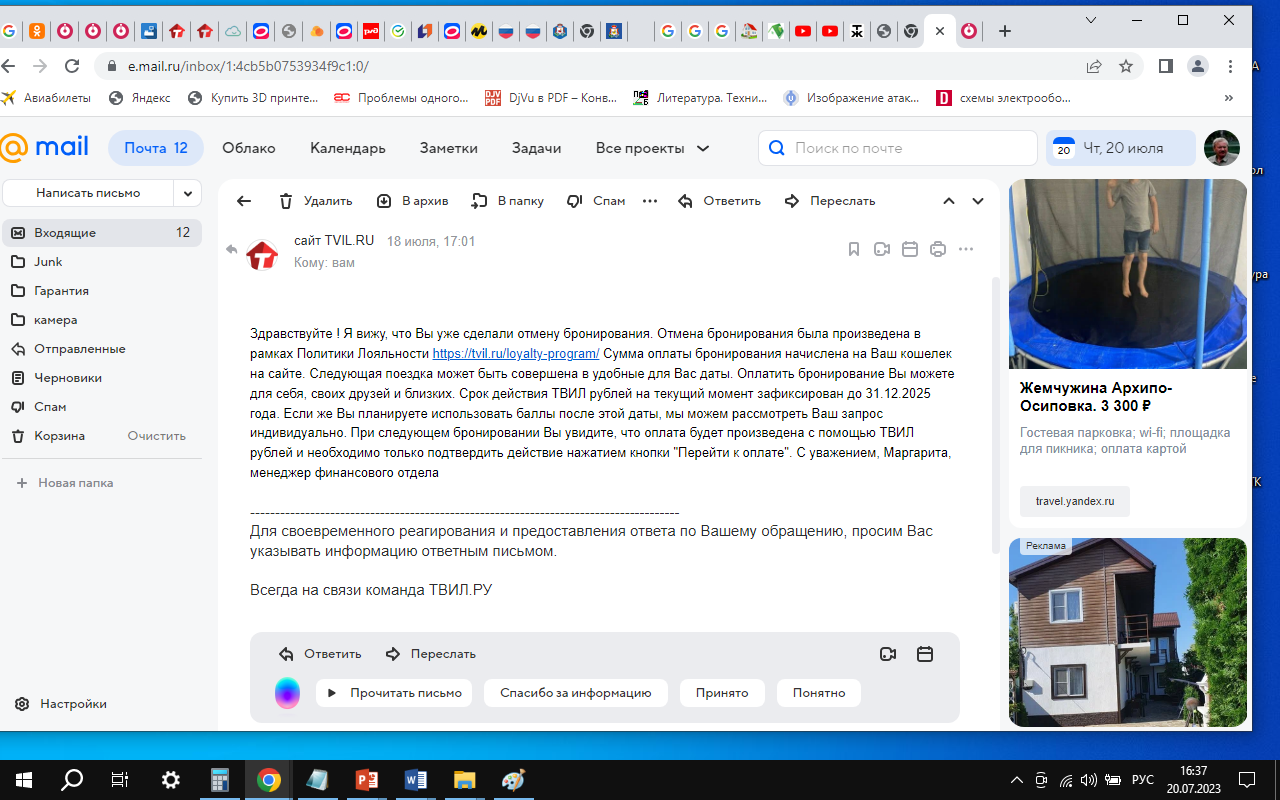The width and height of the screenshot is (1280, 800).
Task: Switch to the Почта tab
Action: coord(156,148)
